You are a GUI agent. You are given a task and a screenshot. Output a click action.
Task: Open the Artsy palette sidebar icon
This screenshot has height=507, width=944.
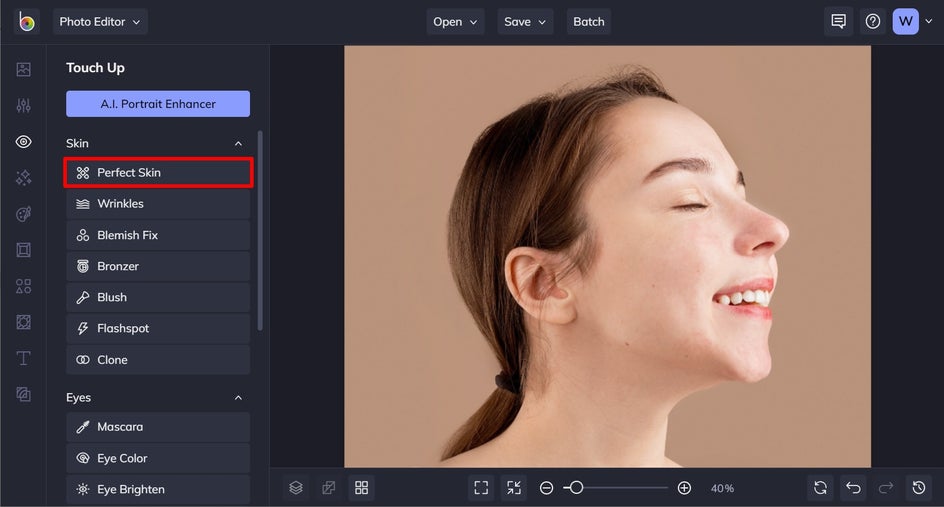point(23,214)
